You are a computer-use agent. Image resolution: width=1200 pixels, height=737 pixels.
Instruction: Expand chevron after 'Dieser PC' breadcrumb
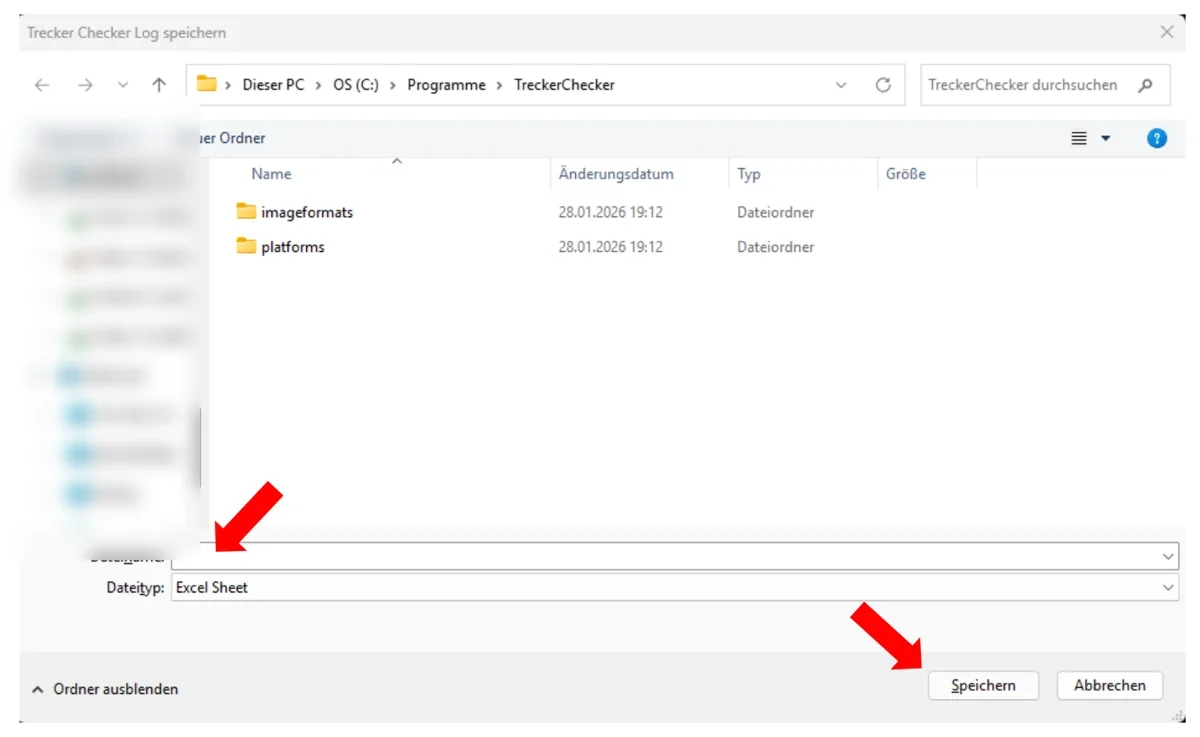319,85
